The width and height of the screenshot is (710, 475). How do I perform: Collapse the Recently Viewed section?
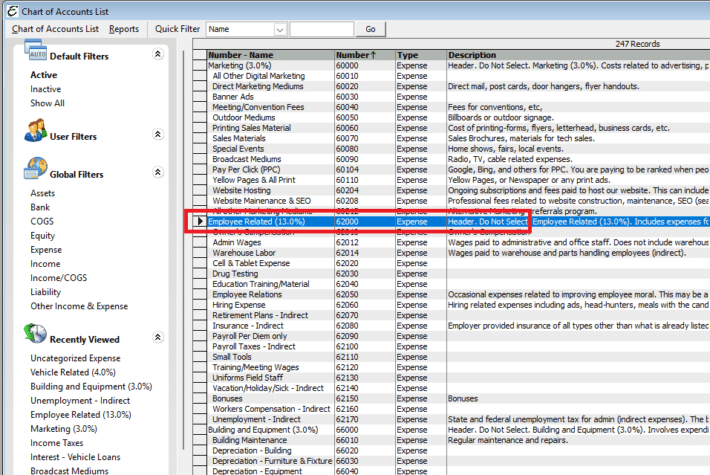tap(158, 338)
